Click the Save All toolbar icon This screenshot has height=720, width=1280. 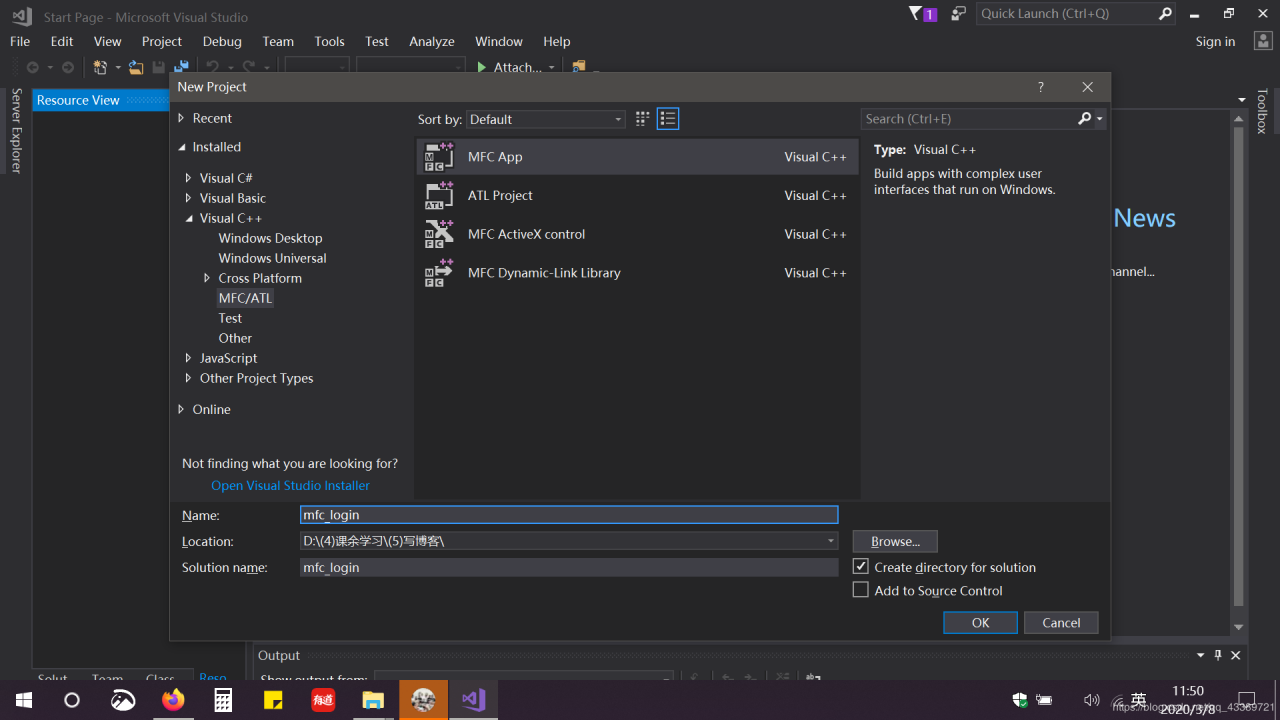tap(181, 67)
